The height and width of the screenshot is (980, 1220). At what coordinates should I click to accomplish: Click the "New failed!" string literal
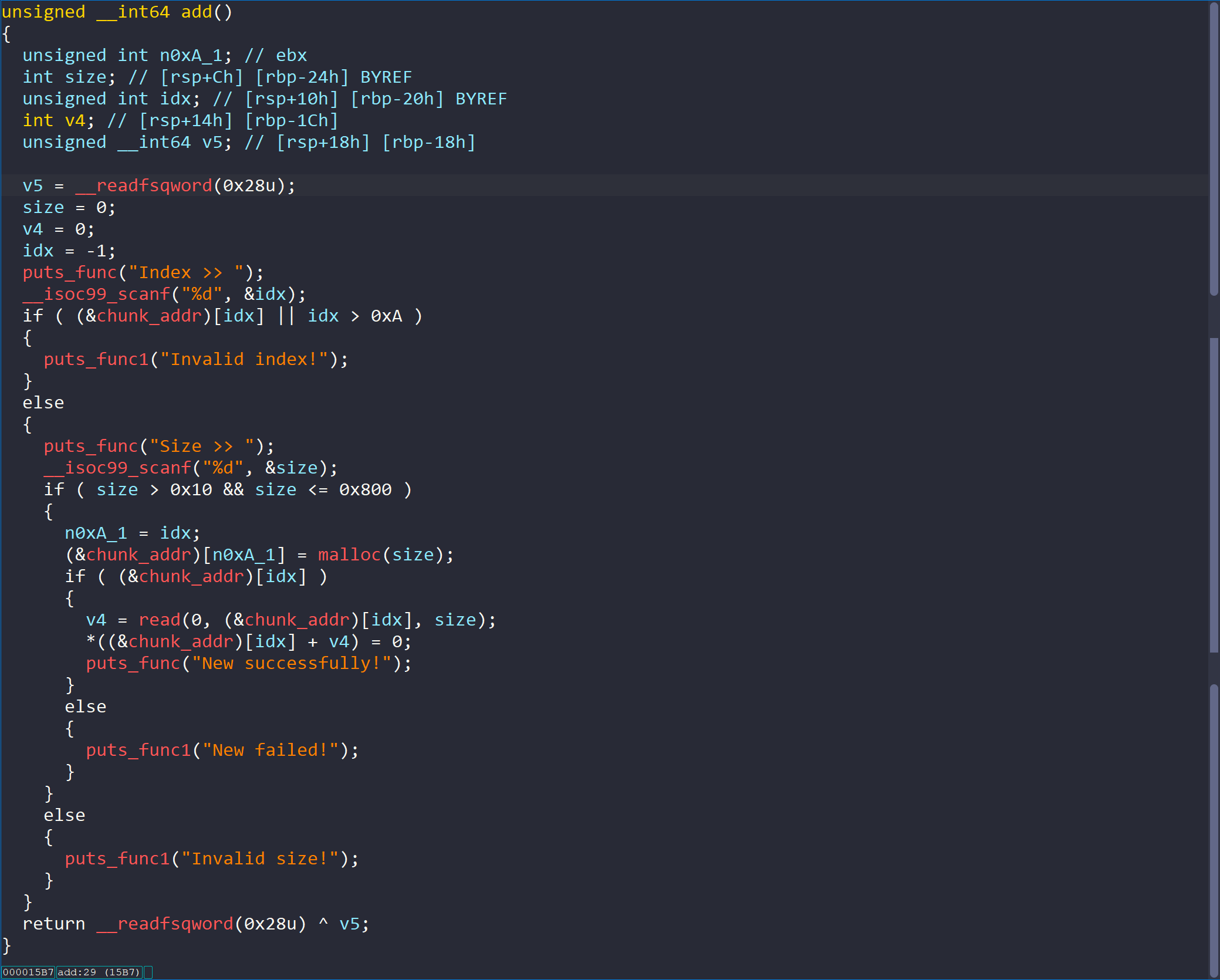pyautogui.click(x=271, y=750)
